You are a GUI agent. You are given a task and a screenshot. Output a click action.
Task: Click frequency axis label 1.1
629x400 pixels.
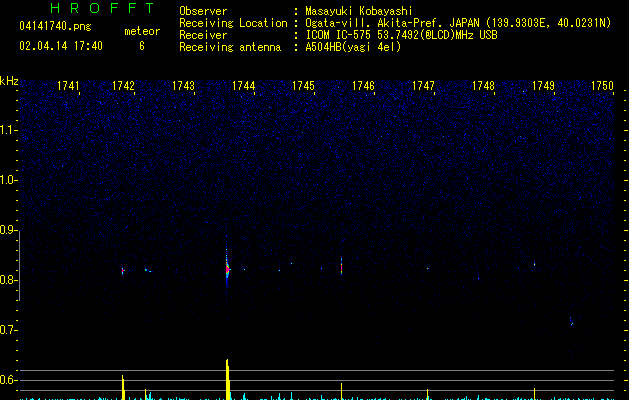point(8,130)
